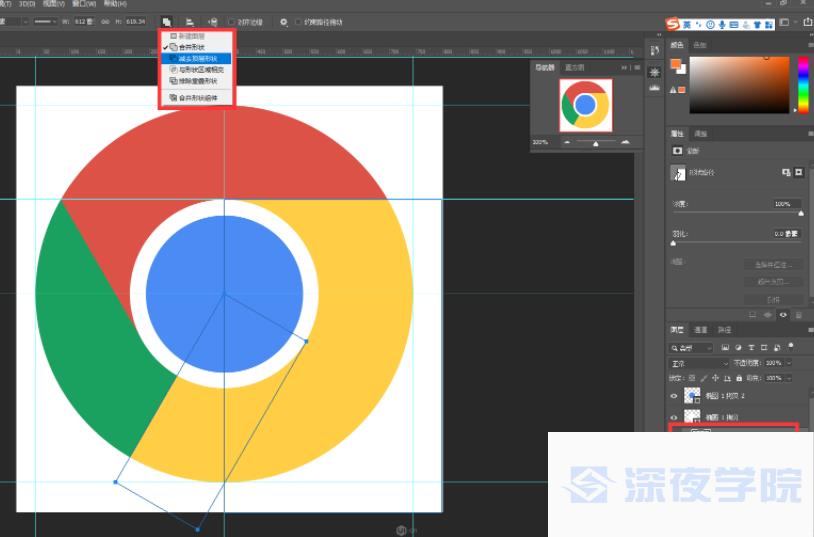The width and height of the screenshot is (814, 537).
Task: Click lock position move icon
Action: click(715, 378)
